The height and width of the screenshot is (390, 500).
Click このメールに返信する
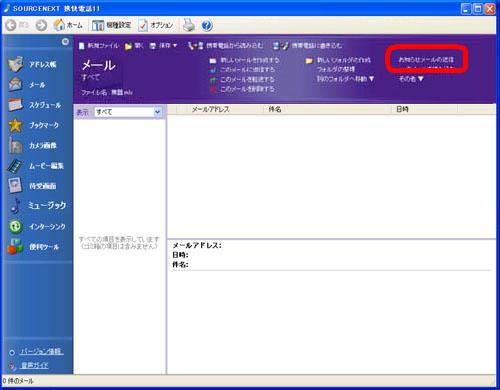point(242,70)
